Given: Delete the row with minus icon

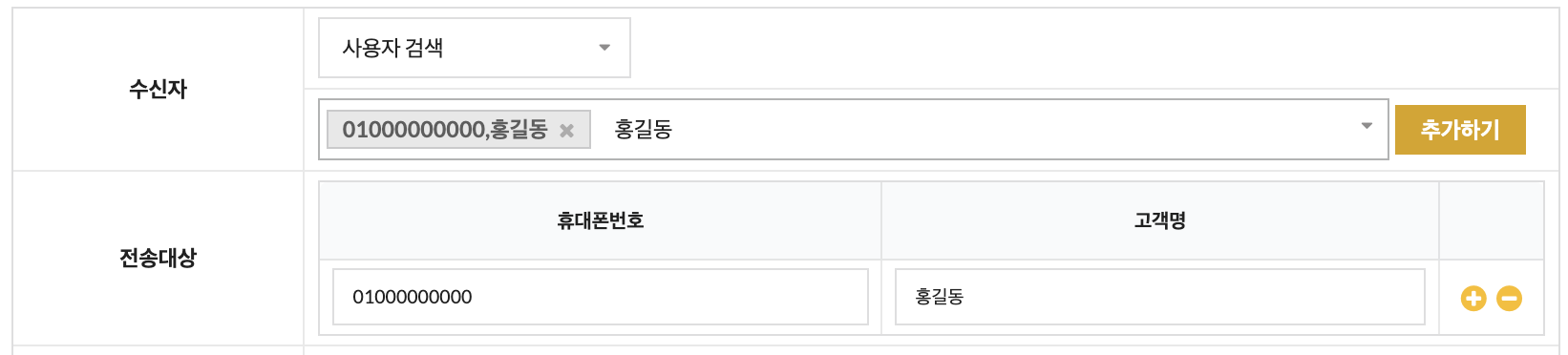Looking at the screenshot, I should click(x=1509, y=299).
